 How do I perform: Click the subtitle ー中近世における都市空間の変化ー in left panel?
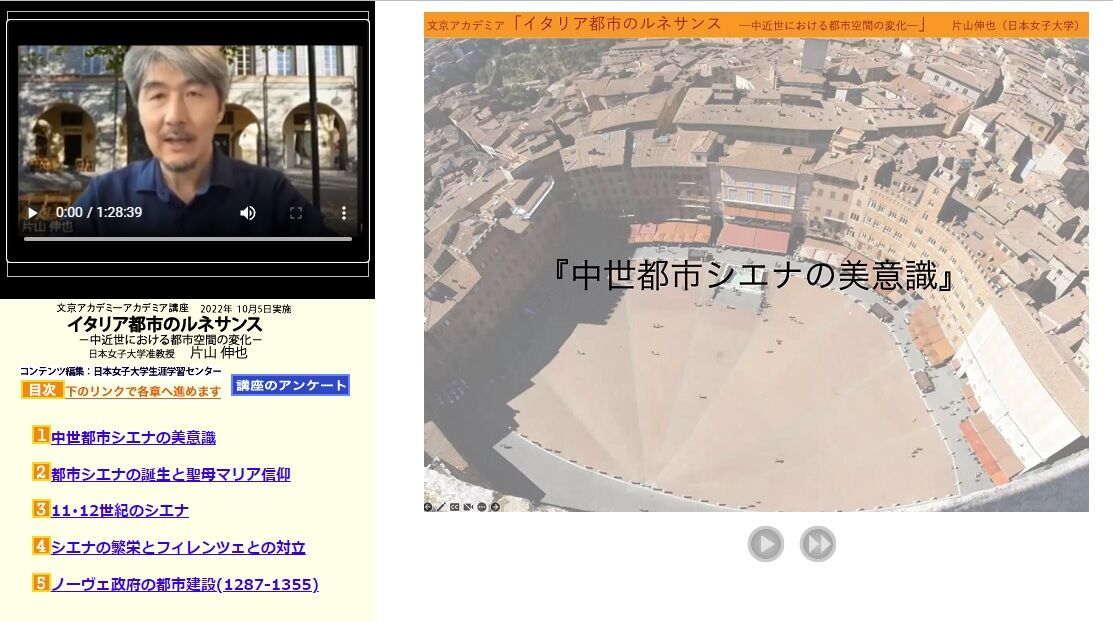point(171,340)
